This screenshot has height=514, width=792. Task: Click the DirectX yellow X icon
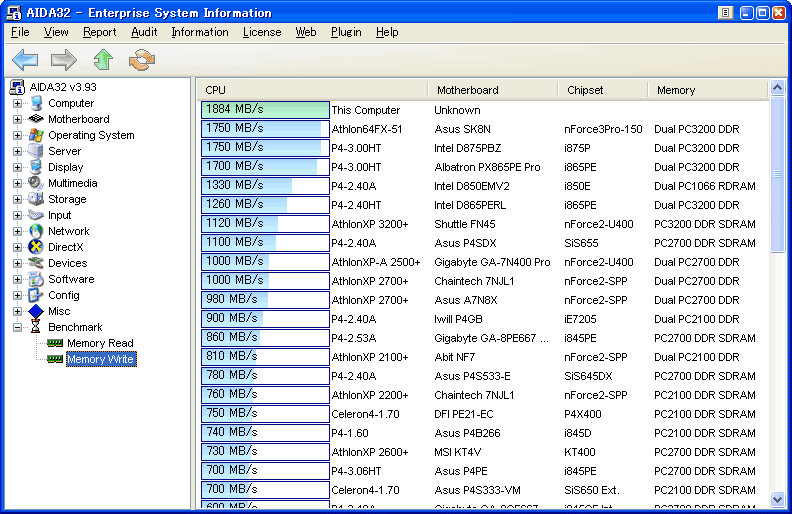coord(36,247)
